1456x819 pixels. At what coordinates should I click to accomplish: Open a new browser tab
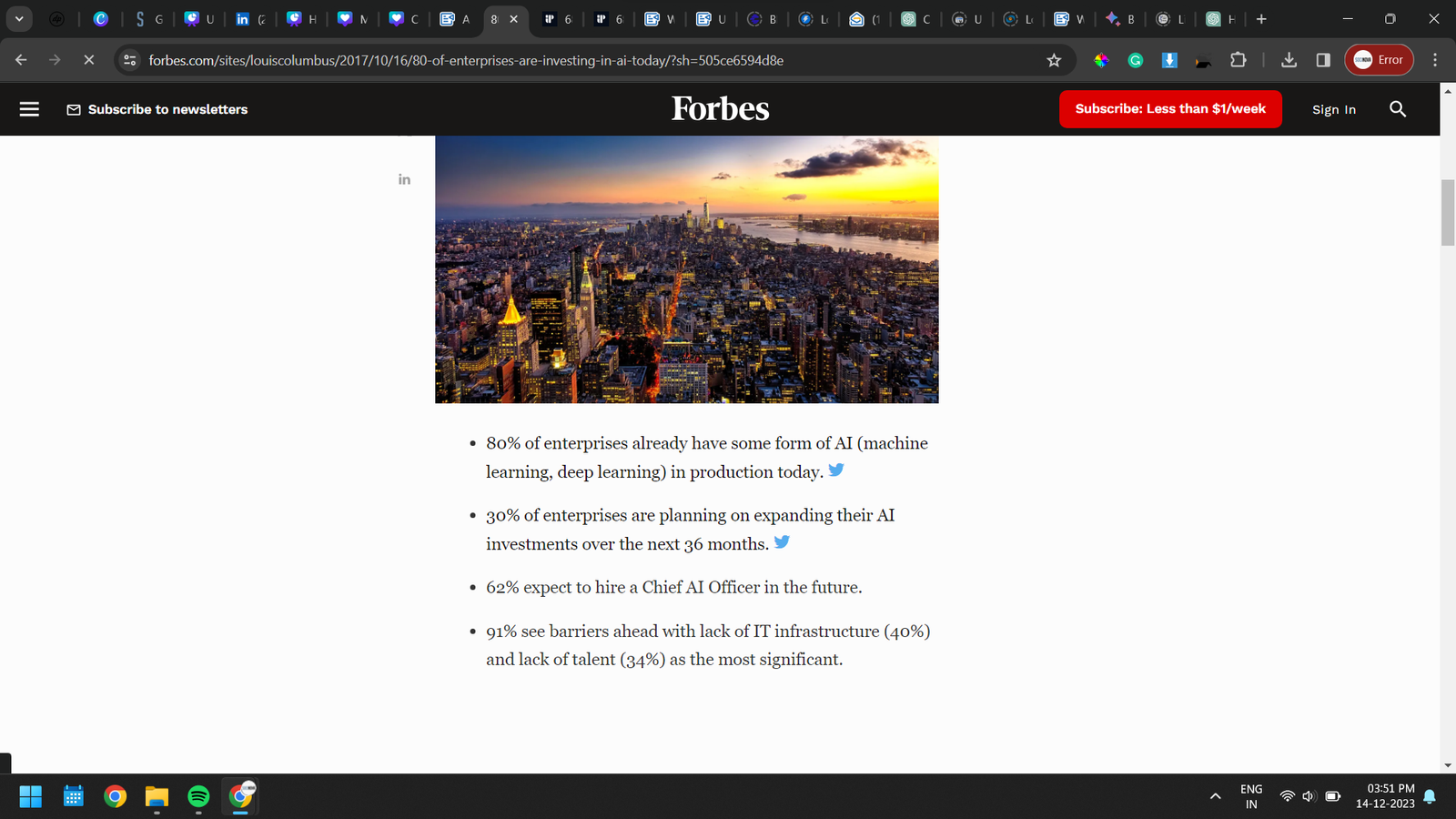(1261, 19)
